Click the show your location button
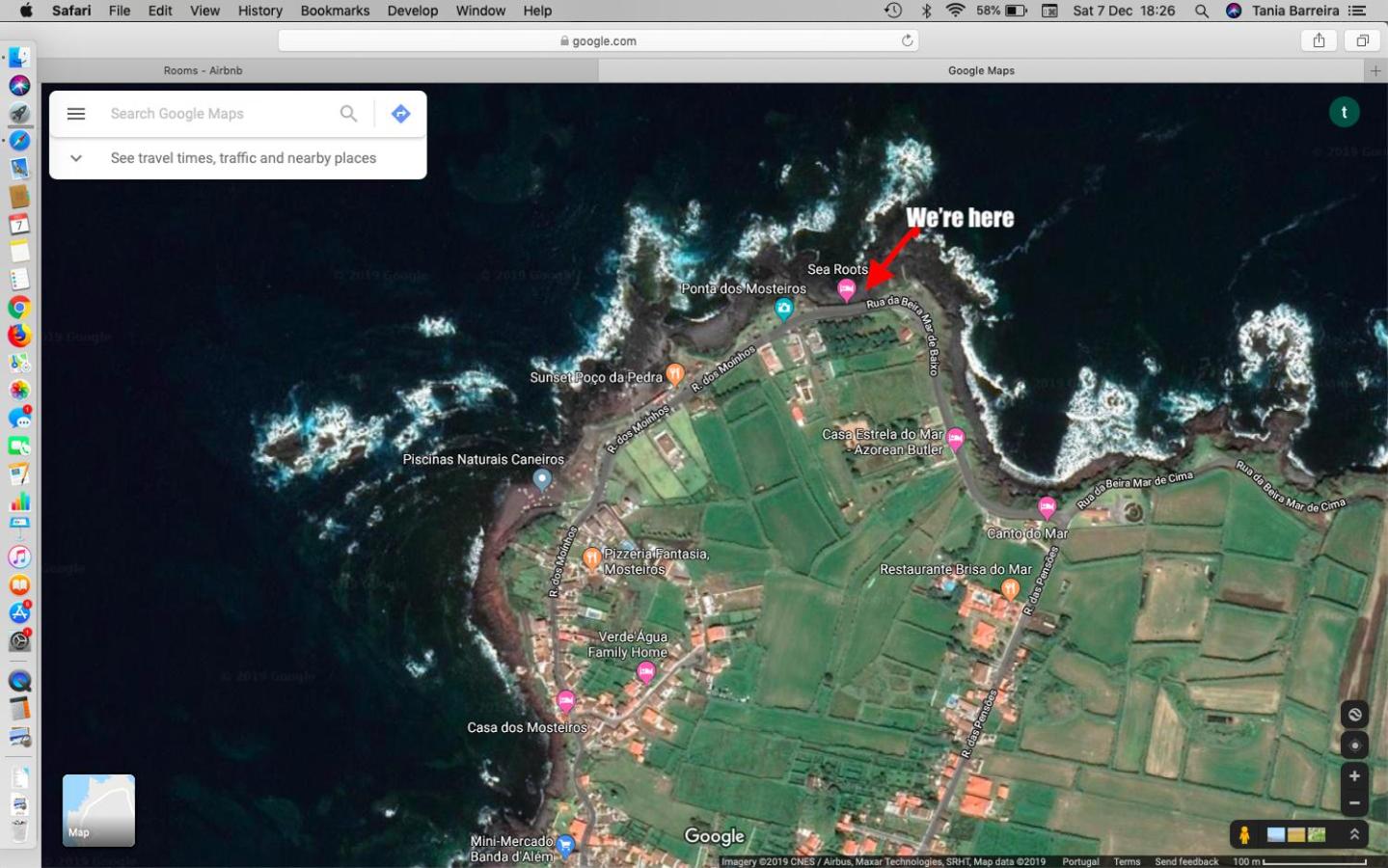1388x868 pixels. (1354, 745)
